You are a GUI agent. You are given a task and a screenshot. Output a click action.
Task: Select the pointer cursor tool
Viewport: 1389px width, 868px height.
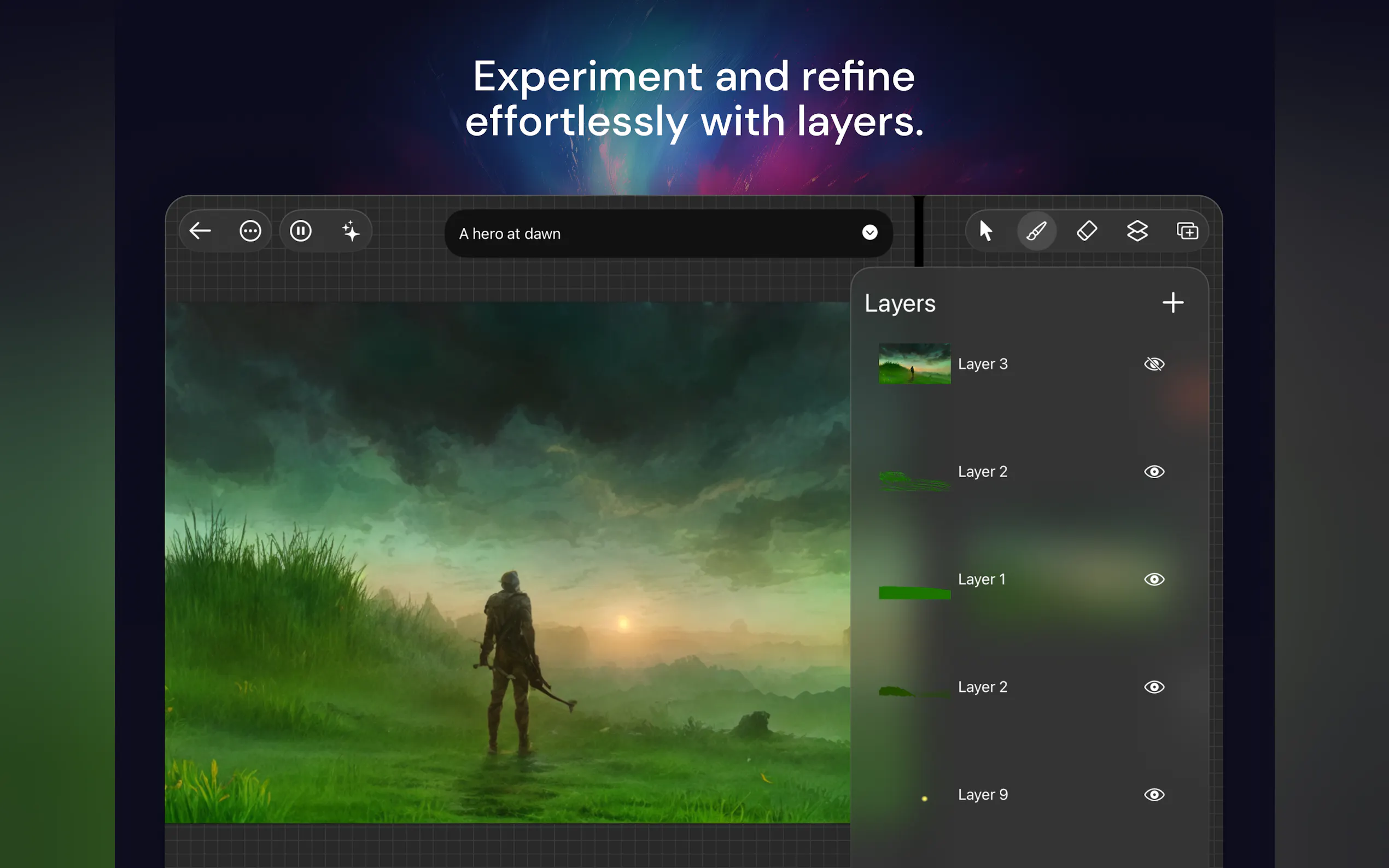(985, 231)
